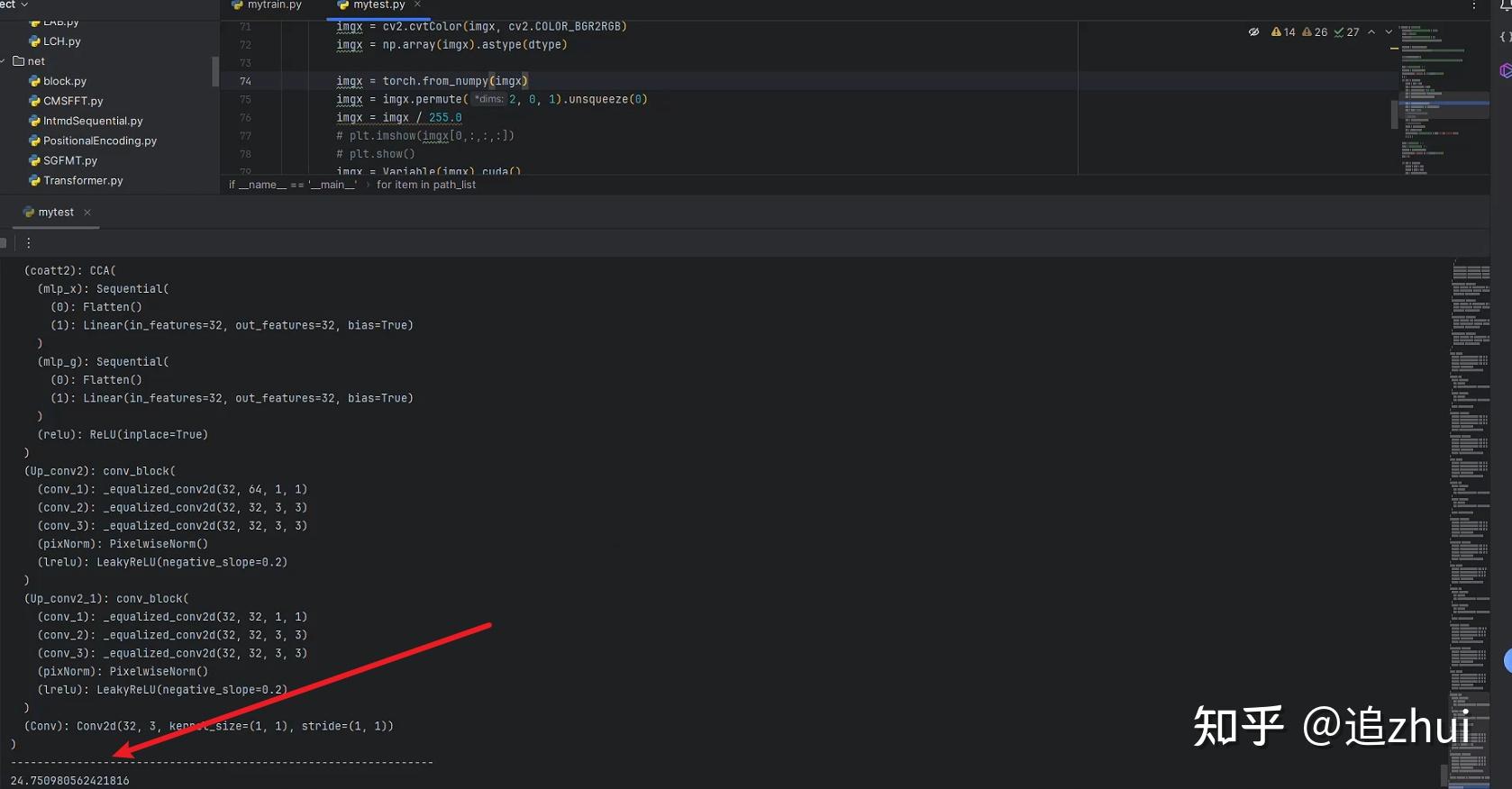Collapse the net folder in tree
This screenshot has height=789, width=1512.
(x=4, y=61)
